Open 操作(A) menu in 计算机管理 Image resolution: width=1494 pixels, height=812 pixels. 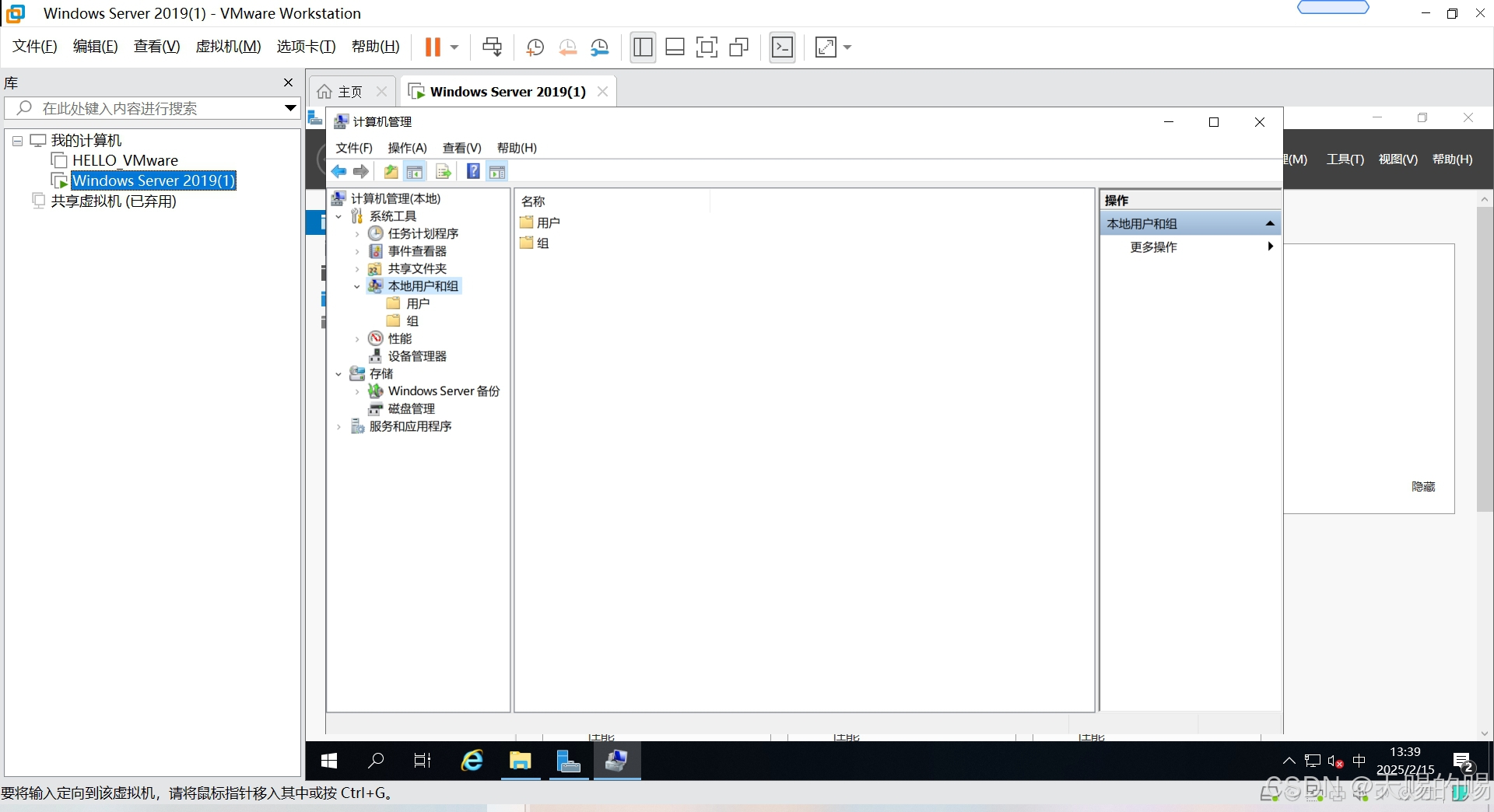(408, 148)
